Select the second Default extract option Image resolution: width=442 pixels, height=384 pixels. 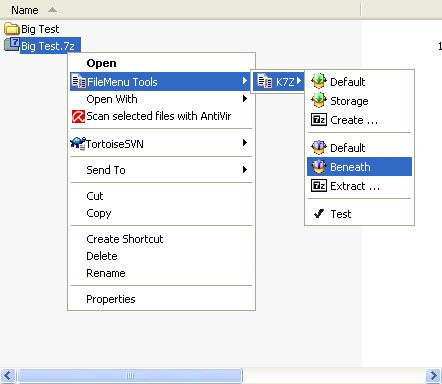coord(359,148)
